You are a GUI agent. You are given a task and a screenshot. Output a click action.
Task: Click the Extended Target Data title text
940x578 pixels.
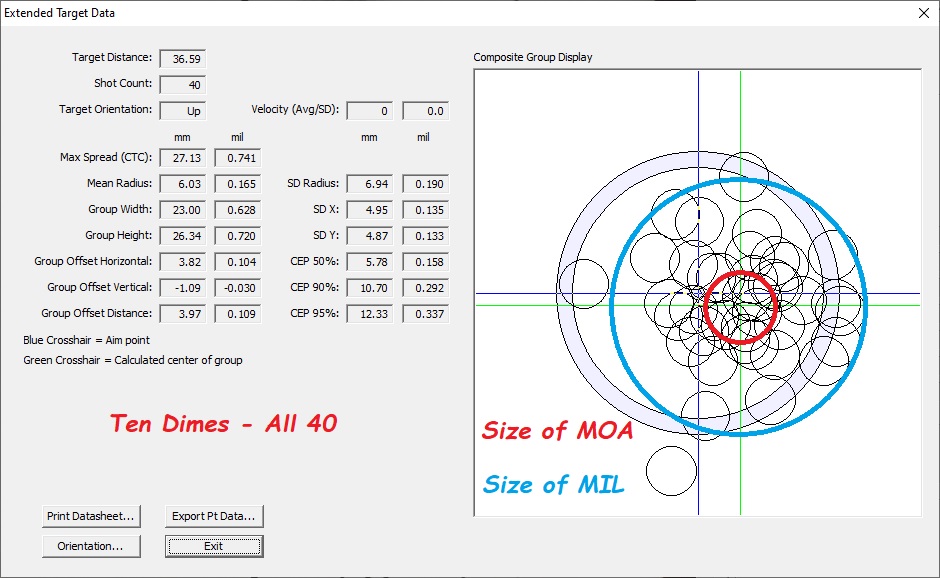click(x=59, y=13)
